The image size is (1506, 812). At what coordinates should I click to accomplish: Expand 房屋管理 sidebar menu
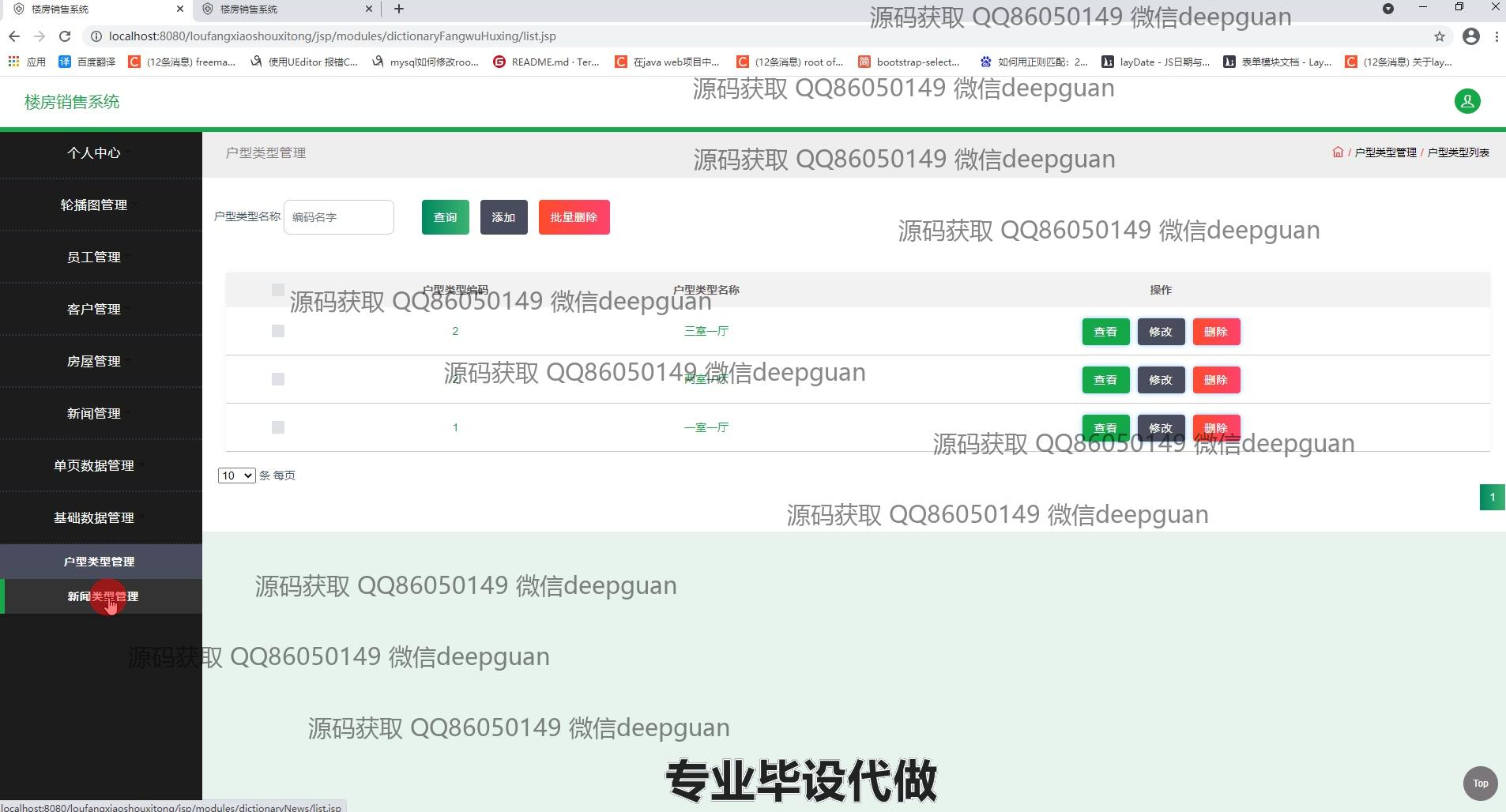pyautogui.click(x=94, y=361)
